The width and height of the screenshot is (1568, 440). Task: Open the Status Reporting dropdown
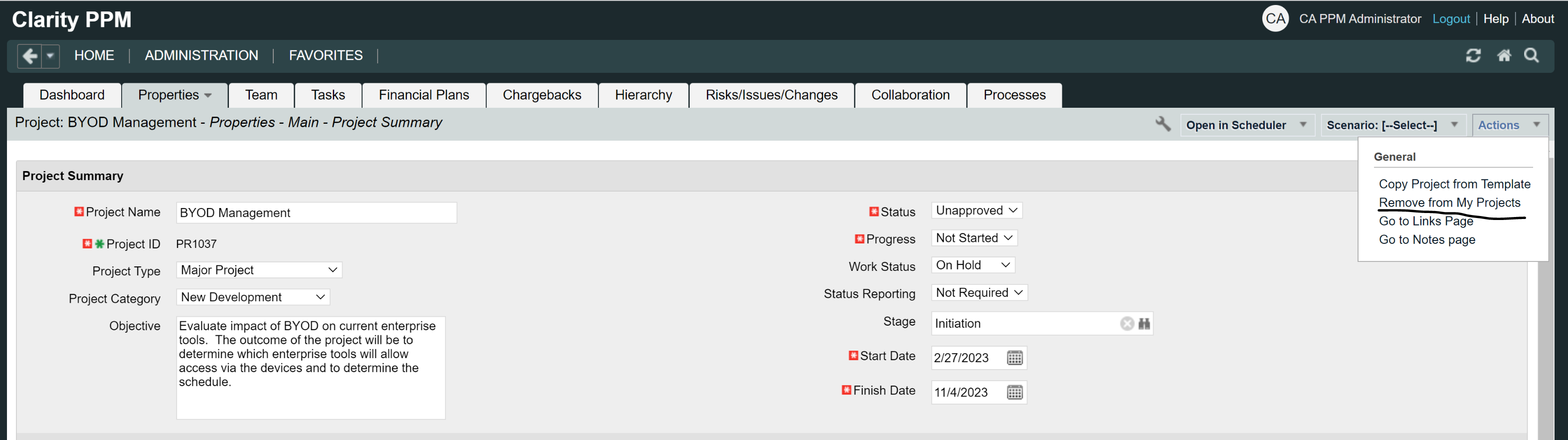click(980, 293)
